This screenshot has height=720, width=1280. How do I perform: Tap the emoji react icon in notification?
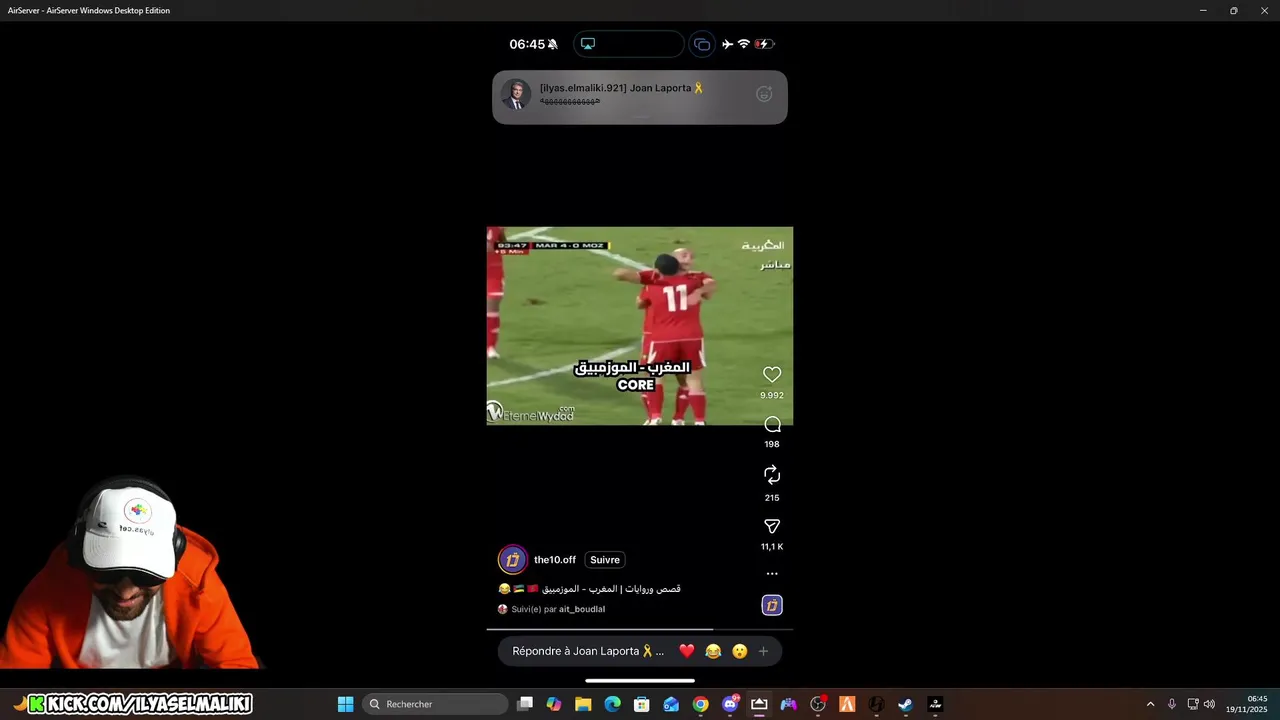pyautogui.click(x=764, y=94)
